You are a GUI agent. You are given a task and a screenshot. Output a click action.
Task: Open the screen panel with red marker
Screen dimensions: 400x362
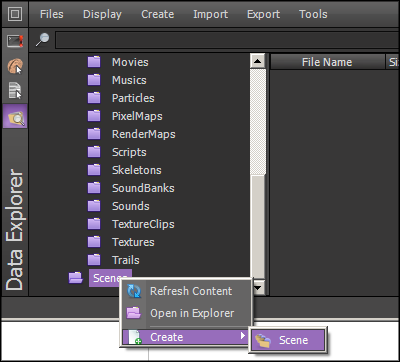click(15, 41)
